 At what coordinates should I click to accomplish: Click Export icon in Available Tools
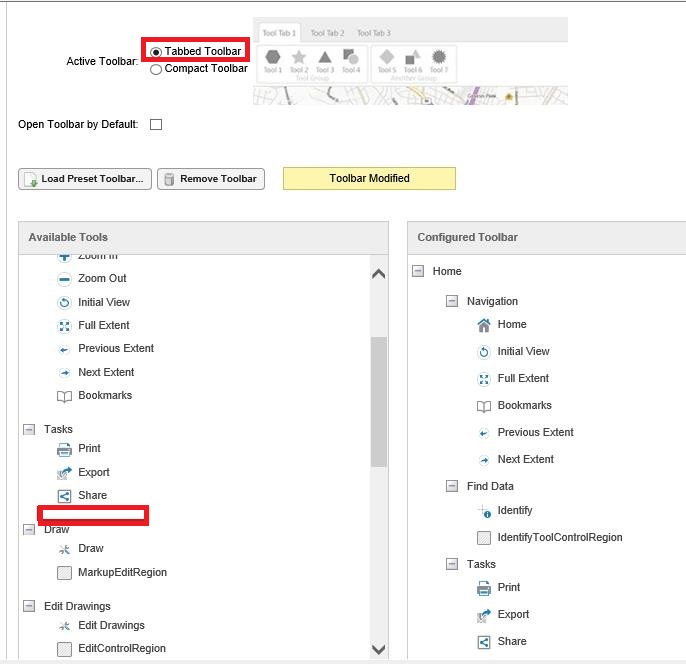coord(64,473)
